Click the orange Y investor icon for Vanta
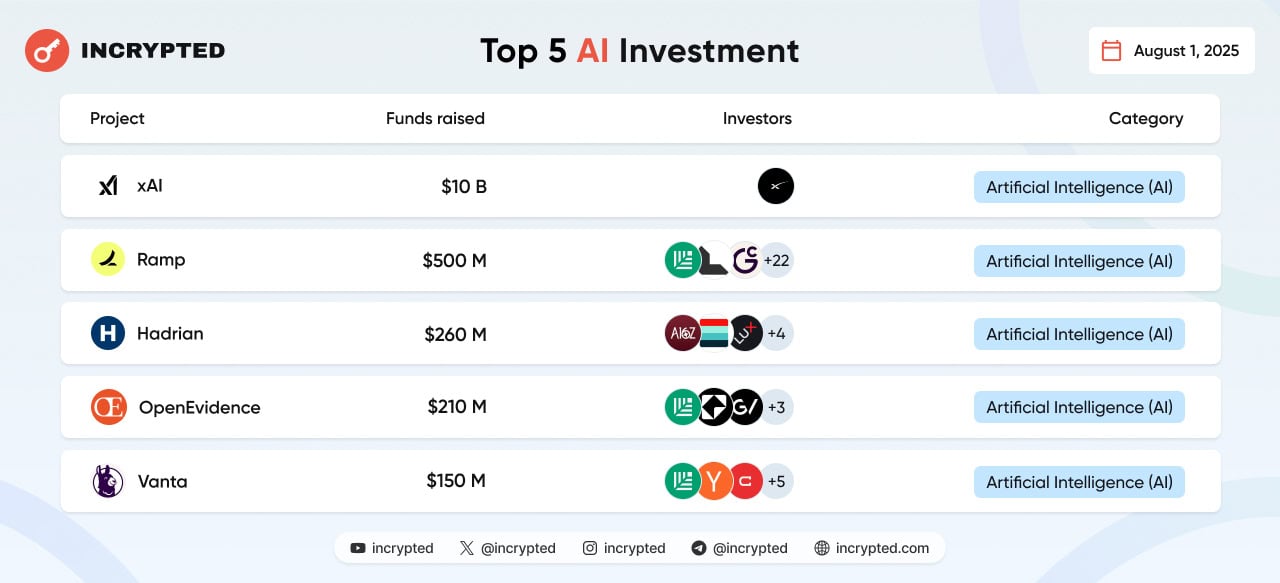The height and width of the screenshot is (583, 1280). [x=714, y=481]
